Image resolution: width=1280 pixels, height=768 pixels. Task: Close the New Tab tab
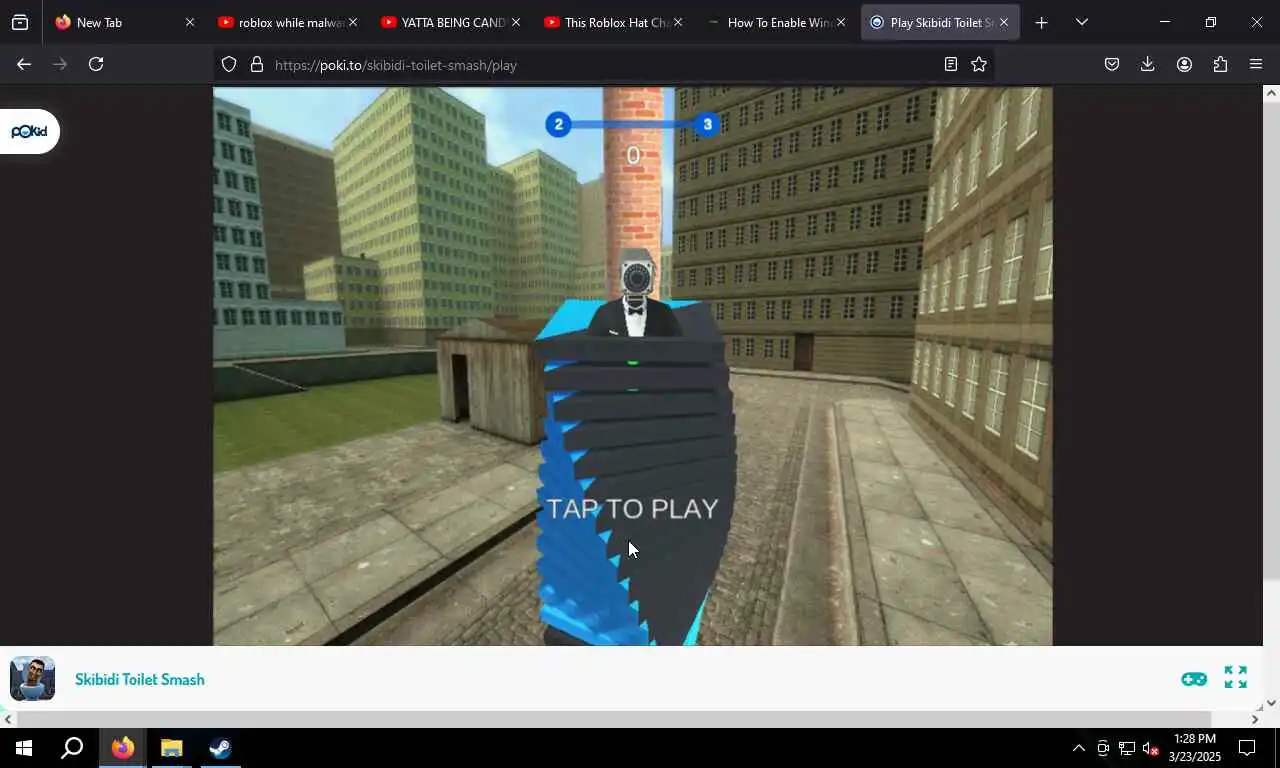[189, 22]
